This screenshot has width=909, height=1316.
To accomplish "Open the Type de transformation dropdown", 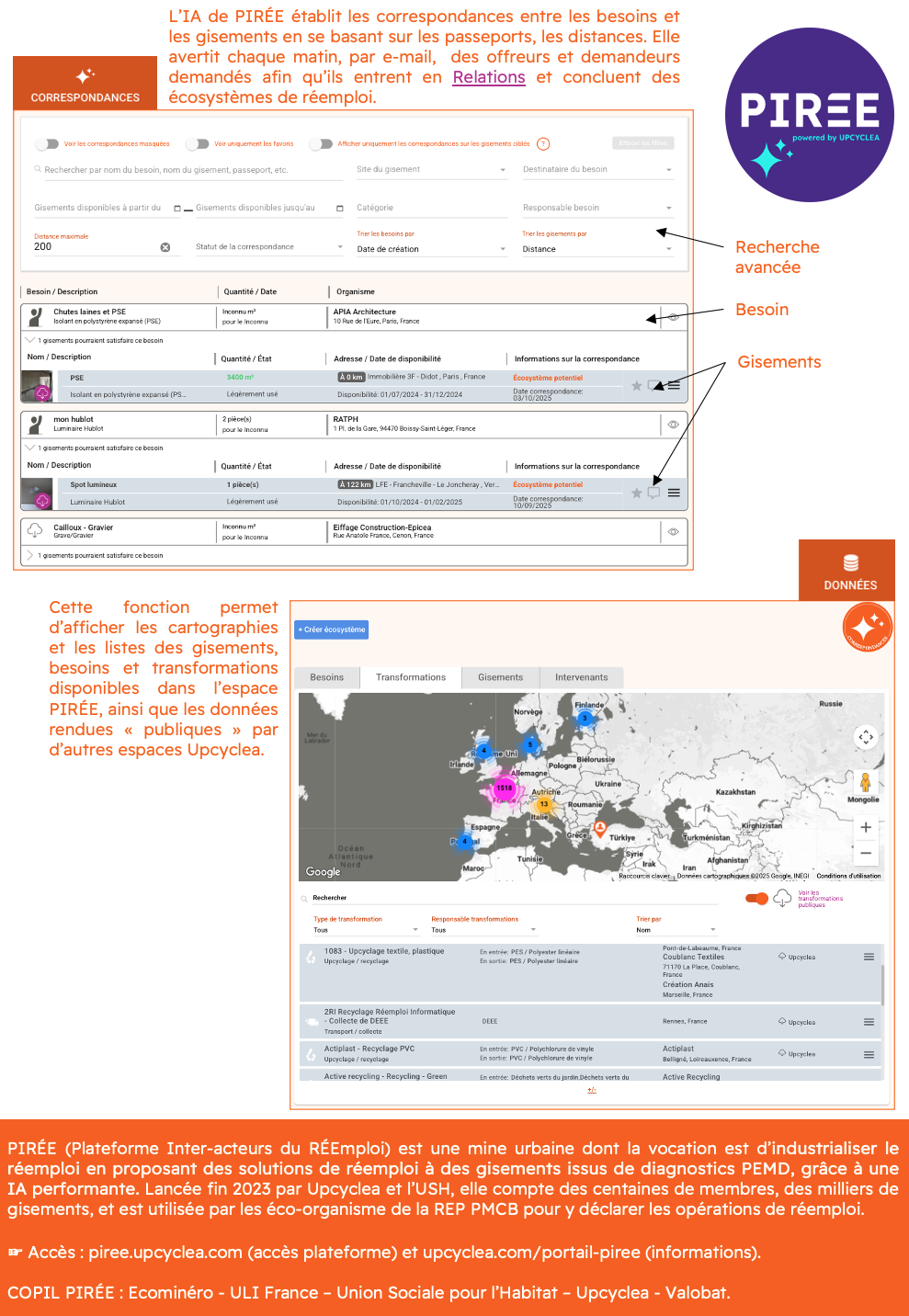I will (x=366, y=930).
